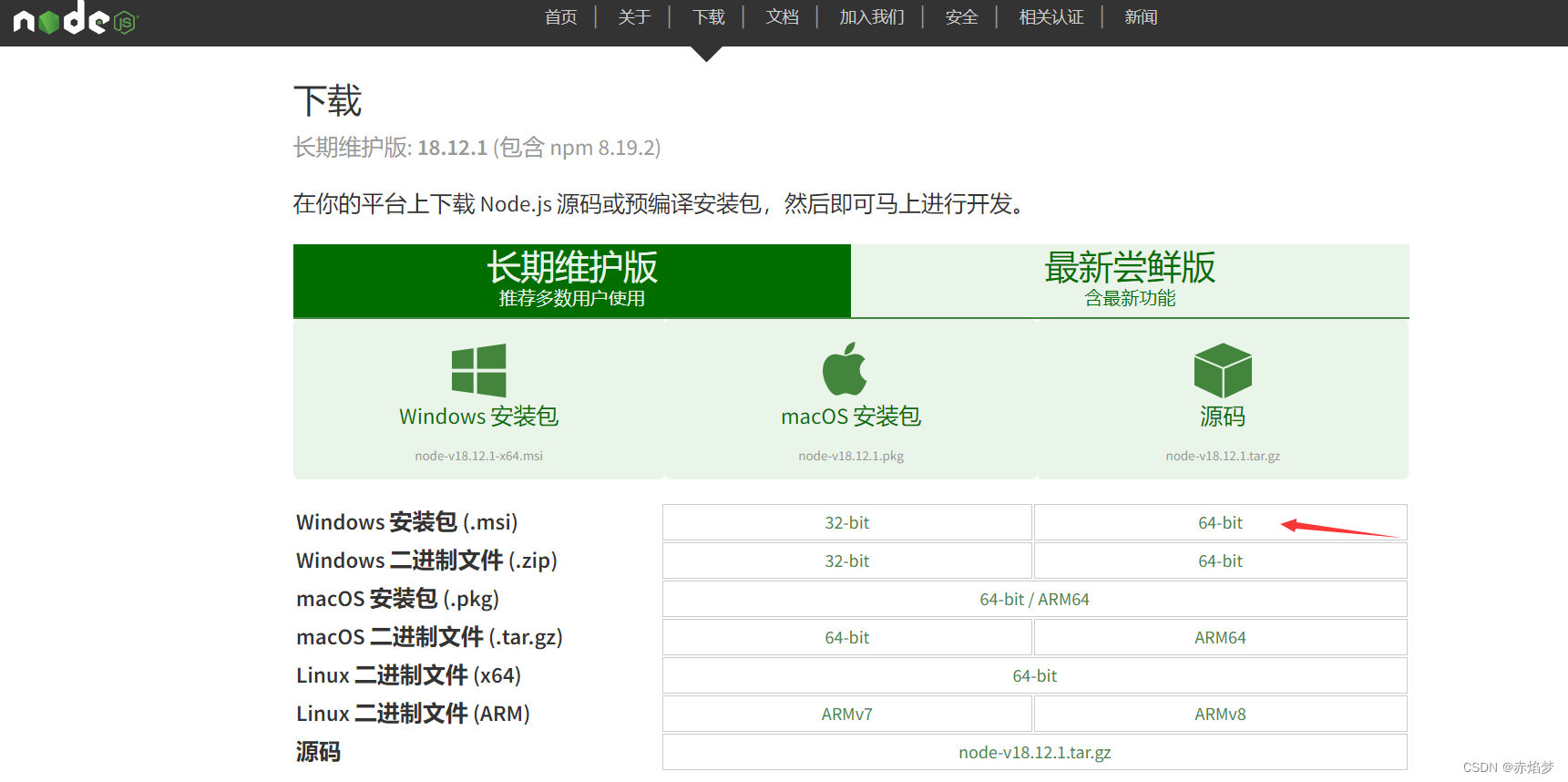Download Windows .zip 32-bit binary
Viewport: 1568px width, 782px height.
point(847,561)
